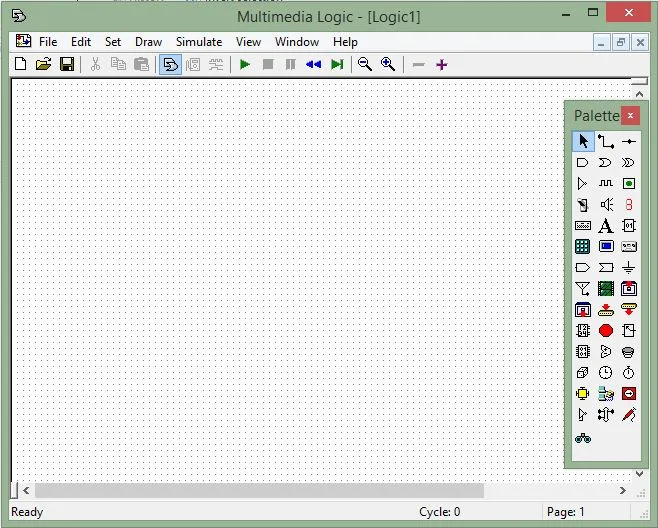Select the stopwatch timer component
Viewport: 658px width, 528px height.
(628, 373)
